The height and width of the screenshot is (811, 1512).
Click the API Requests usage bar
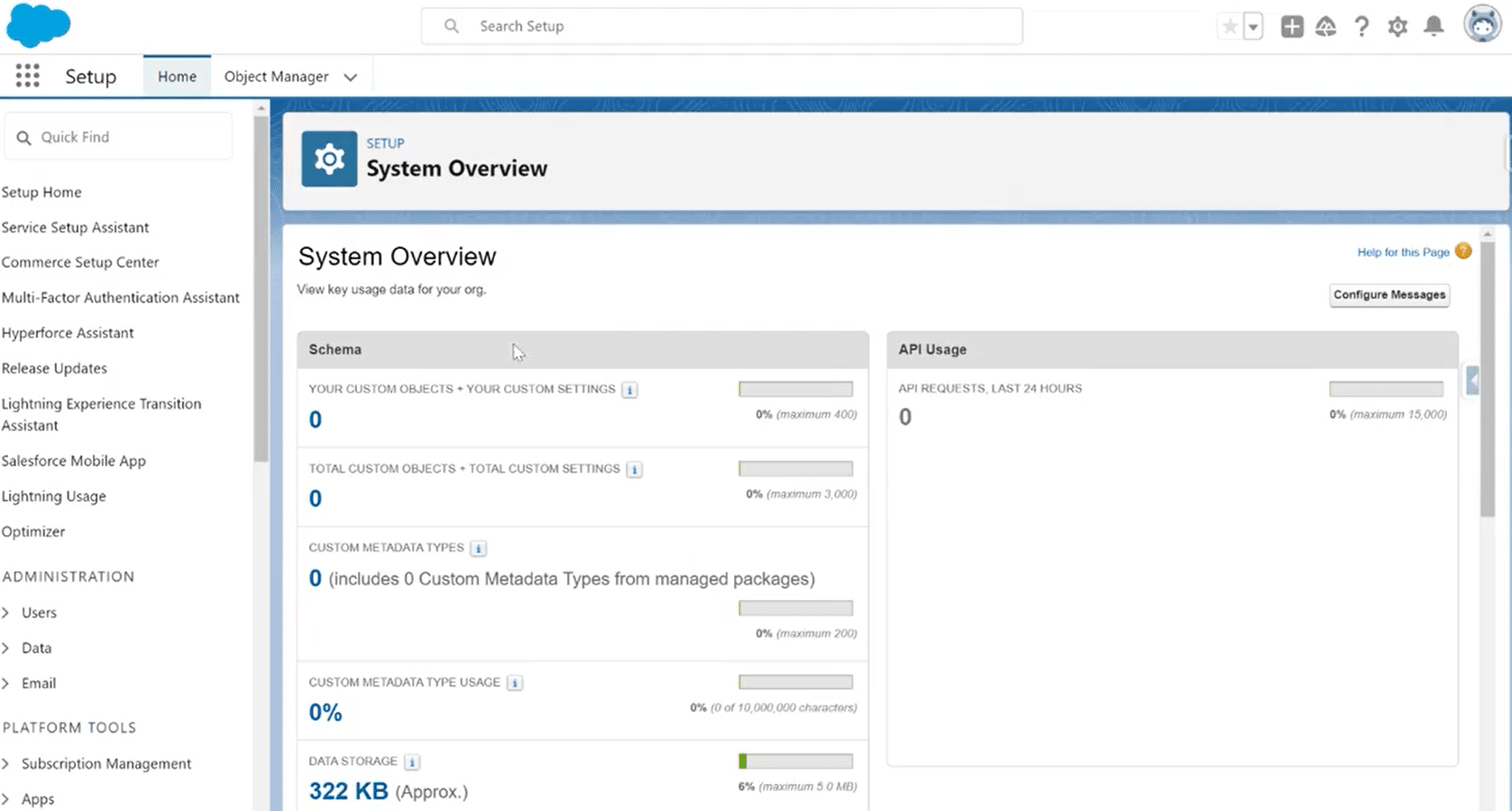coord(1386,389)
